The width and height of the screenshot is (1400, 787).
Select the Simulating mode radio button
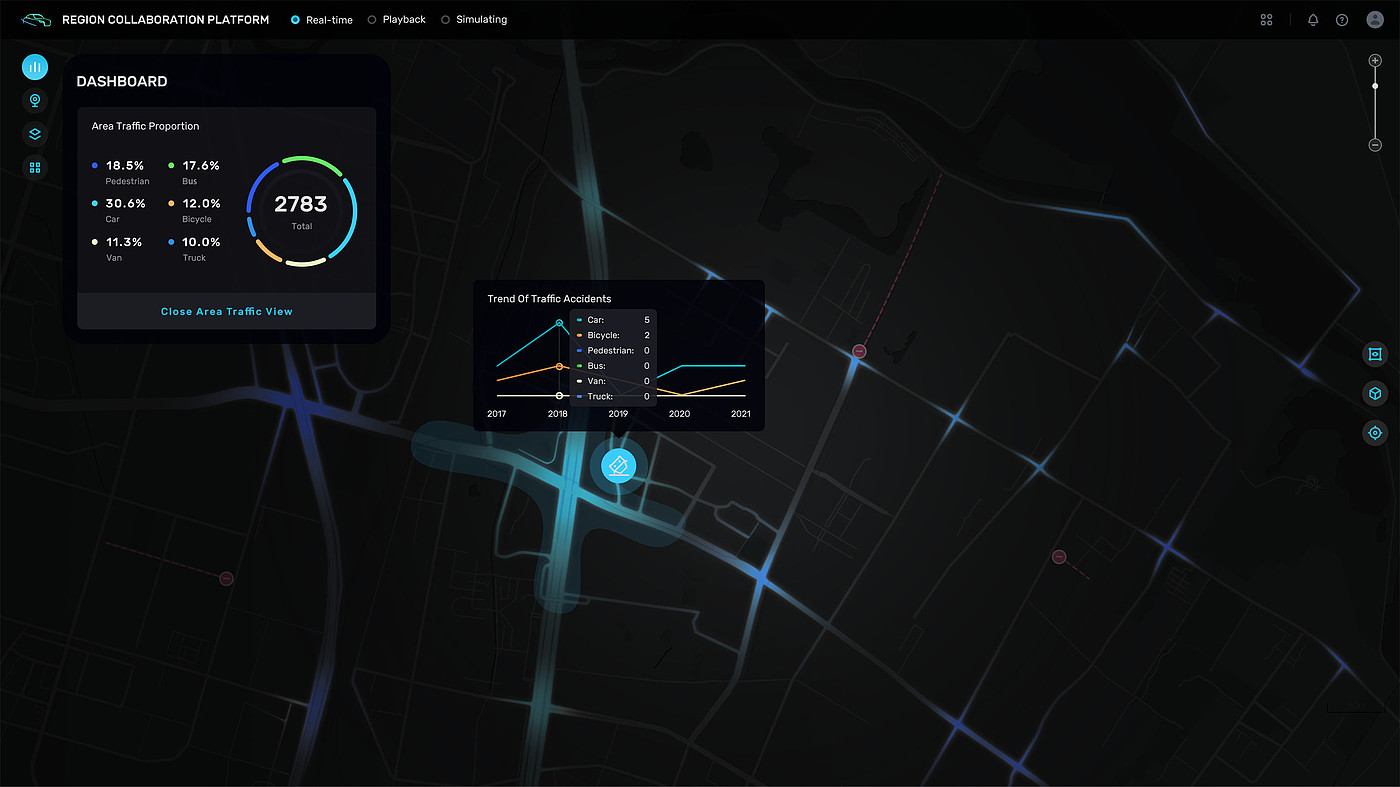446,20
